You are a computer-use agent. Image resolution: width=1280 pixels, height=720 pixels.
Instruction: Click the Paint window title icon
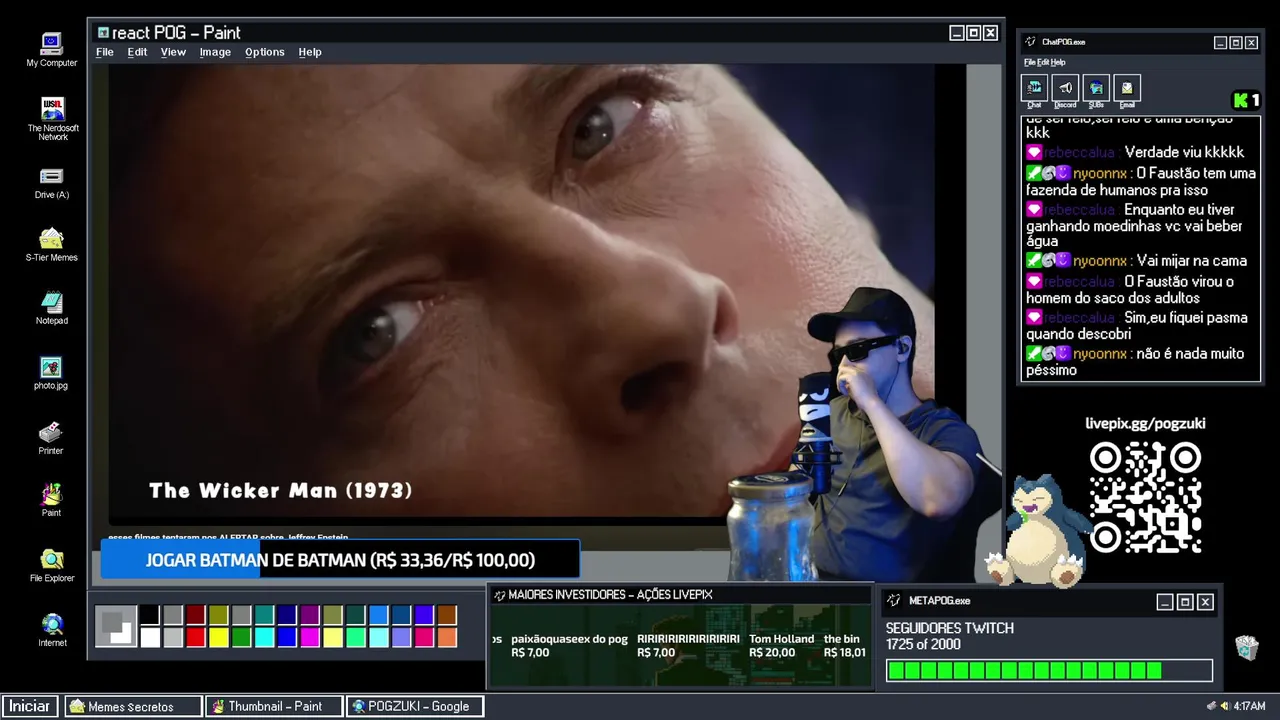click(x=103, y=33)
